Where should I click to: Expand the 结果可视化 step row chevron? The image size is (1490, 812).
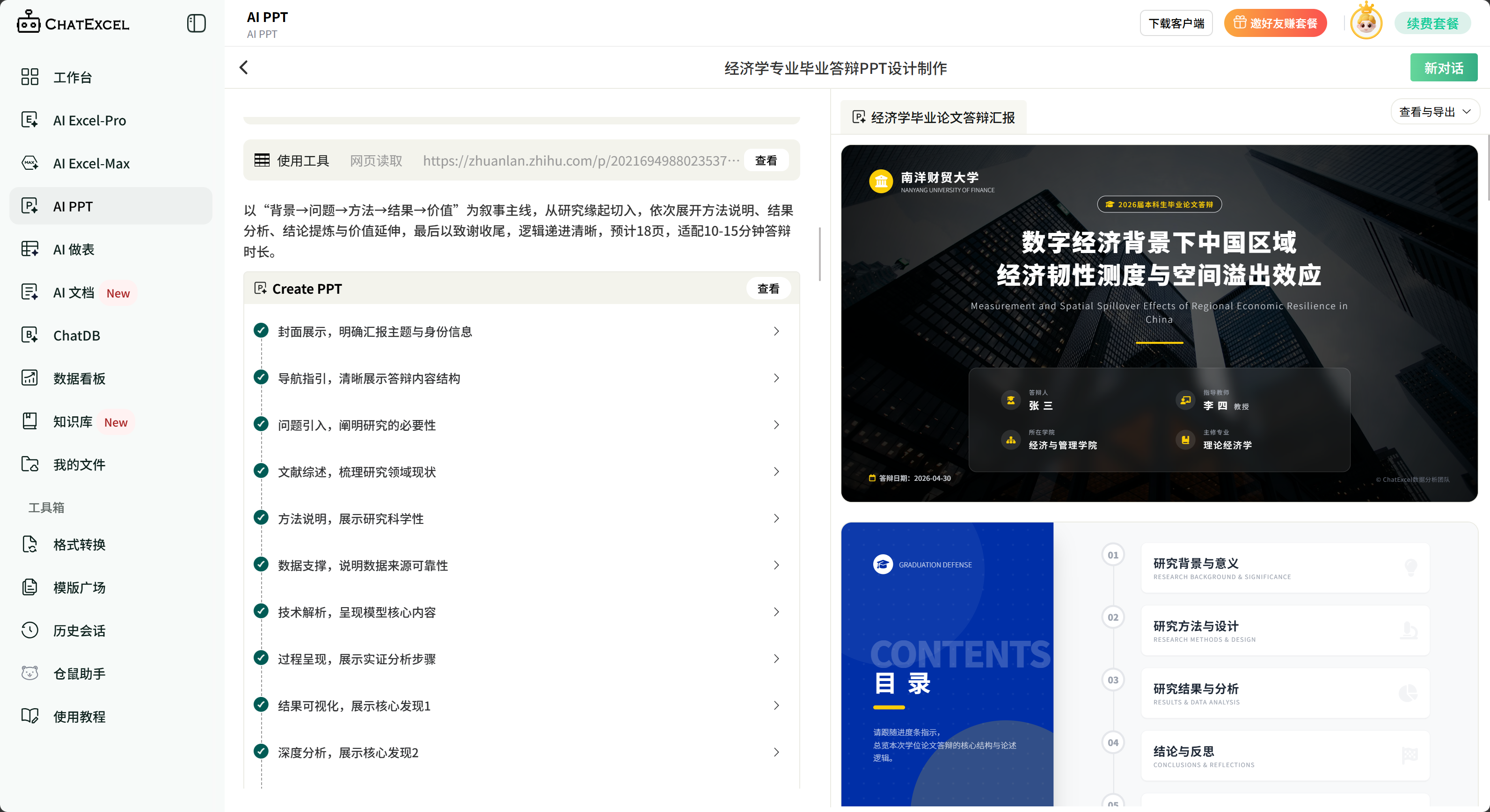pyautogui.click(x=776, y=705)
